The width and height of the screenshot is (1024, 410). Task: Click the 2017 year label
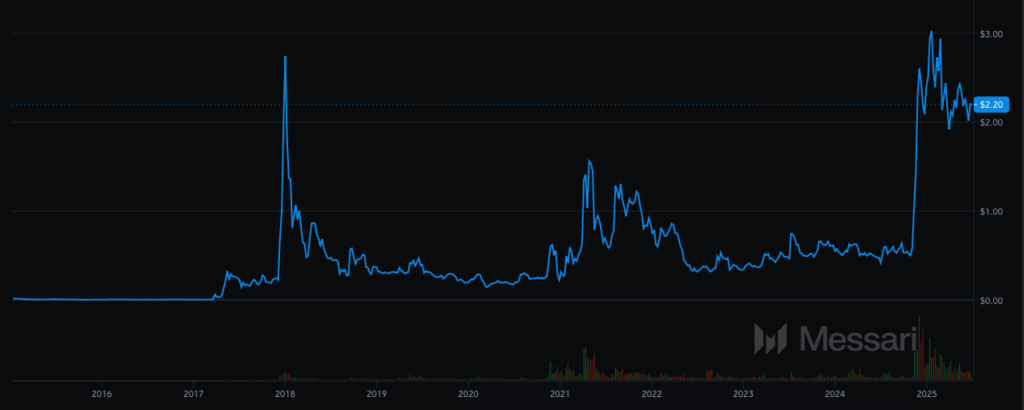click(193, 394)
